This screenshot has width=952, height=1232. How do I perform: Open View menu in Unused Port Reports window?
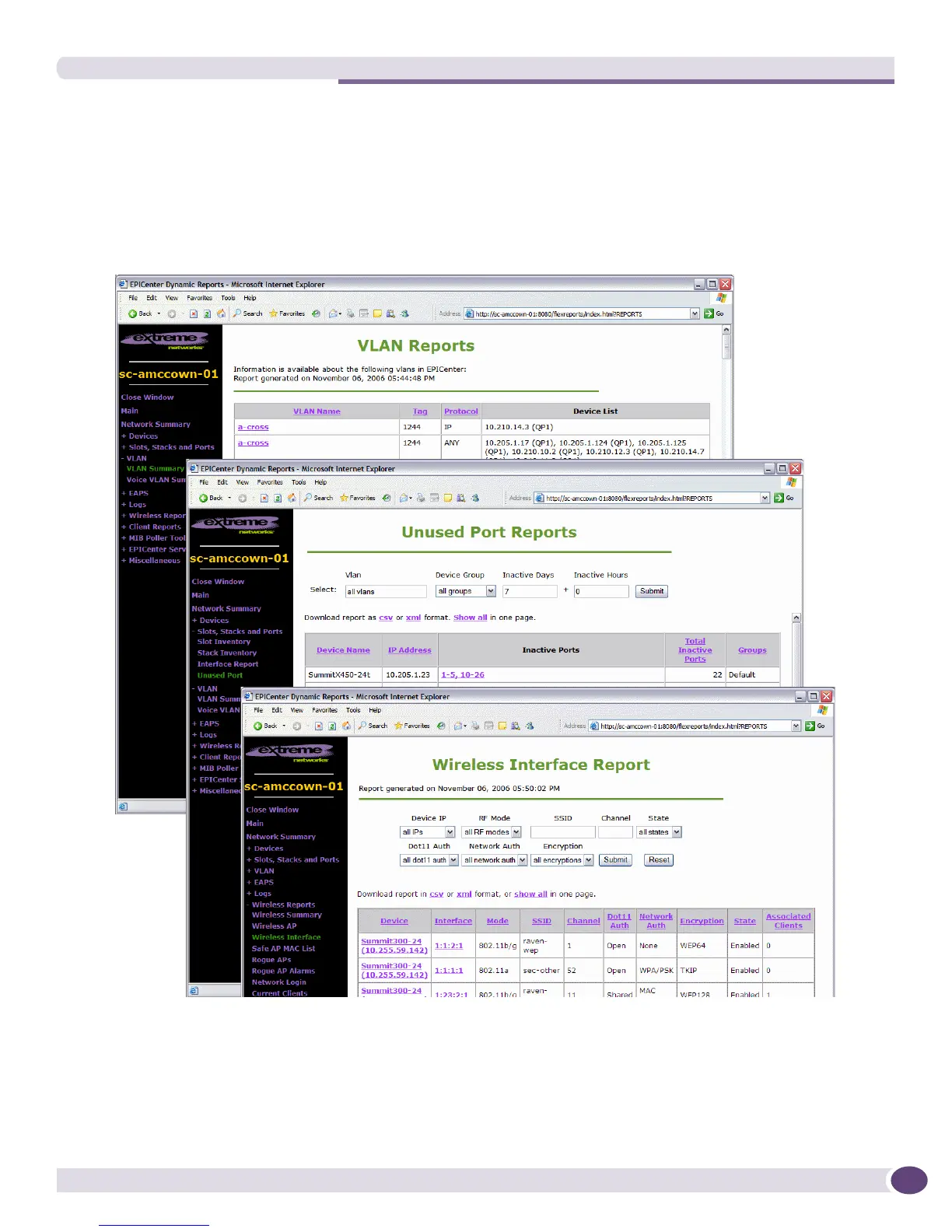point(243,482)
